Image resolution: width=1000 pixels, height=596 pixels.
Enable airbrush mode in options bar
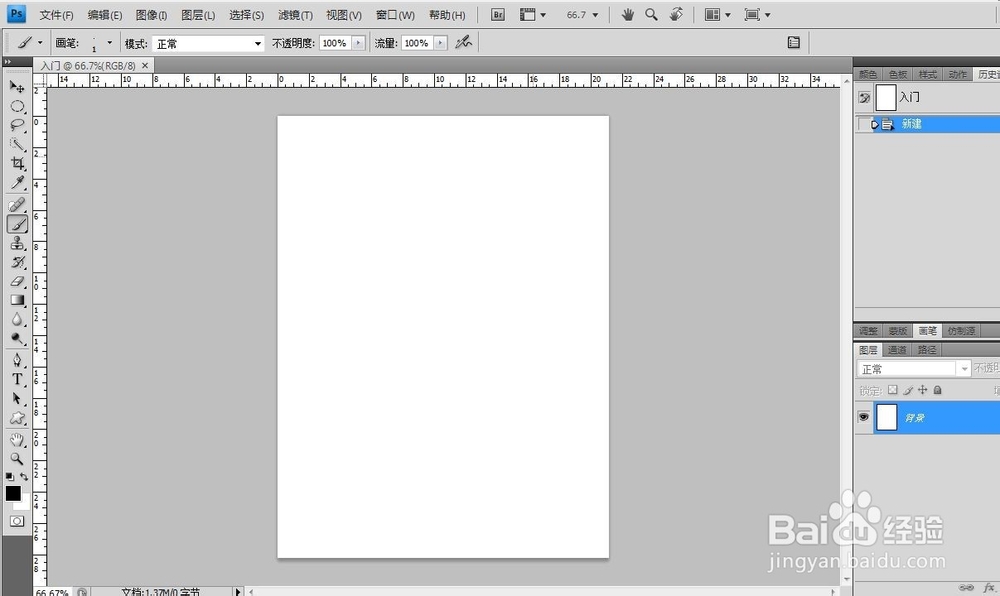coord(464,43)
